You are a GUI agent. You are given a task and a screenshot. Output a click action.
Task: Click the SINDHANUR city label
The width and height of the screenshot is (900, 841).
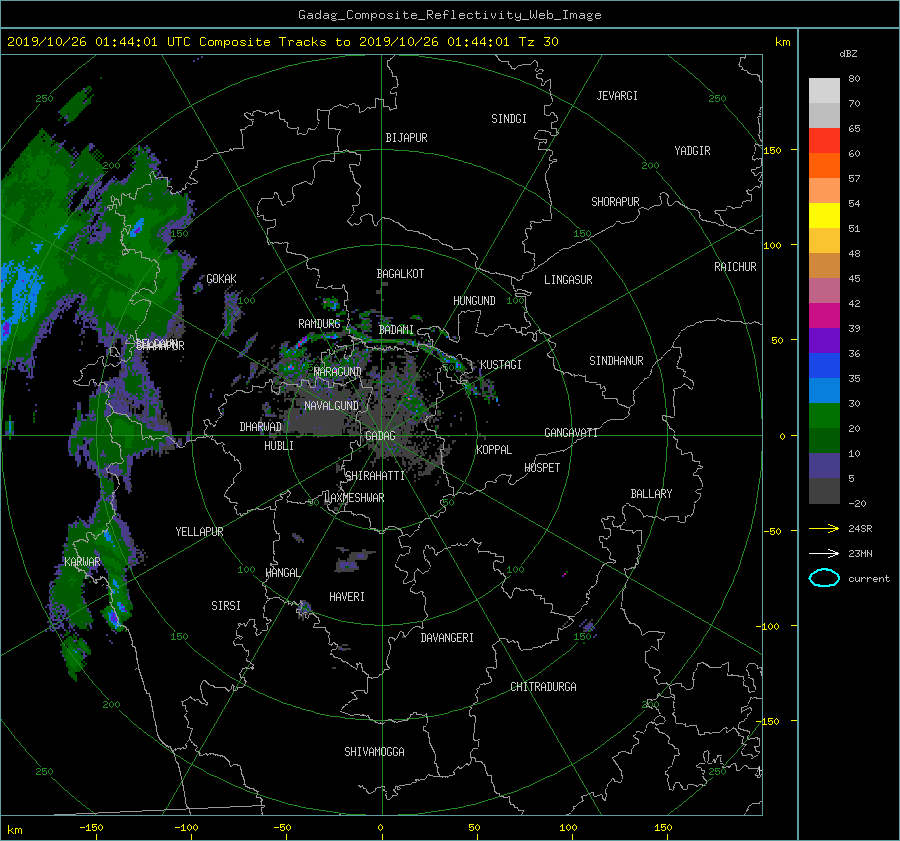point(616,361)
